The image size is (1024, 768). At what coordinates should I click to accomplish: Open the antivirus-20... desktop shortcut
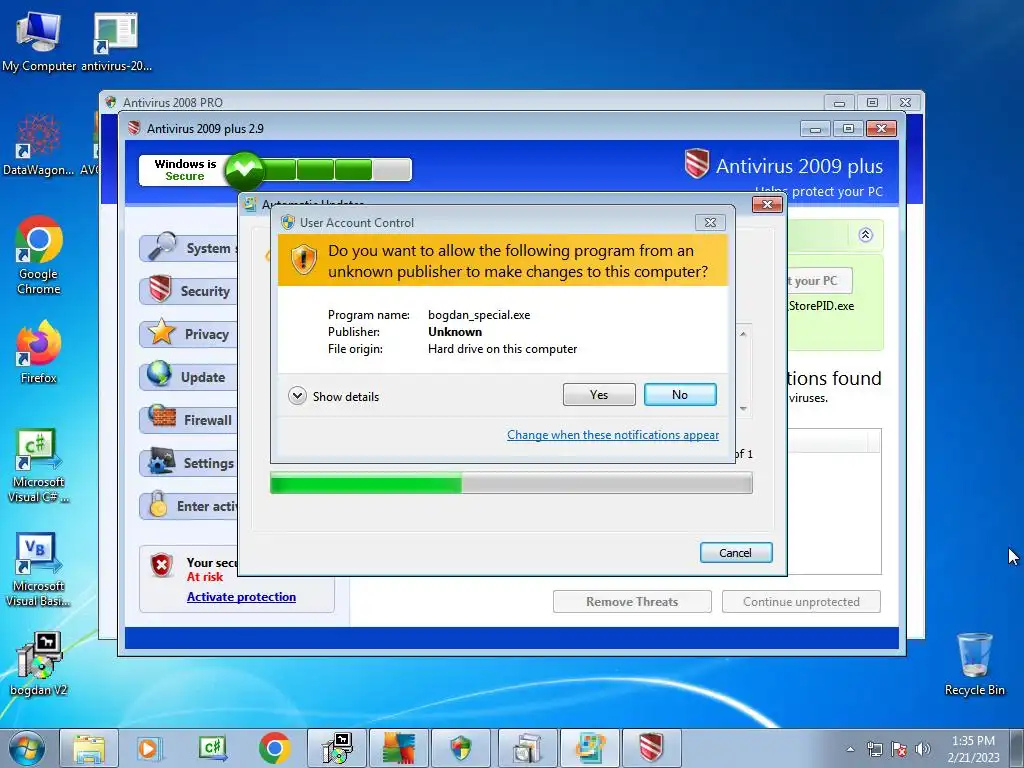[x=116, y=41]
